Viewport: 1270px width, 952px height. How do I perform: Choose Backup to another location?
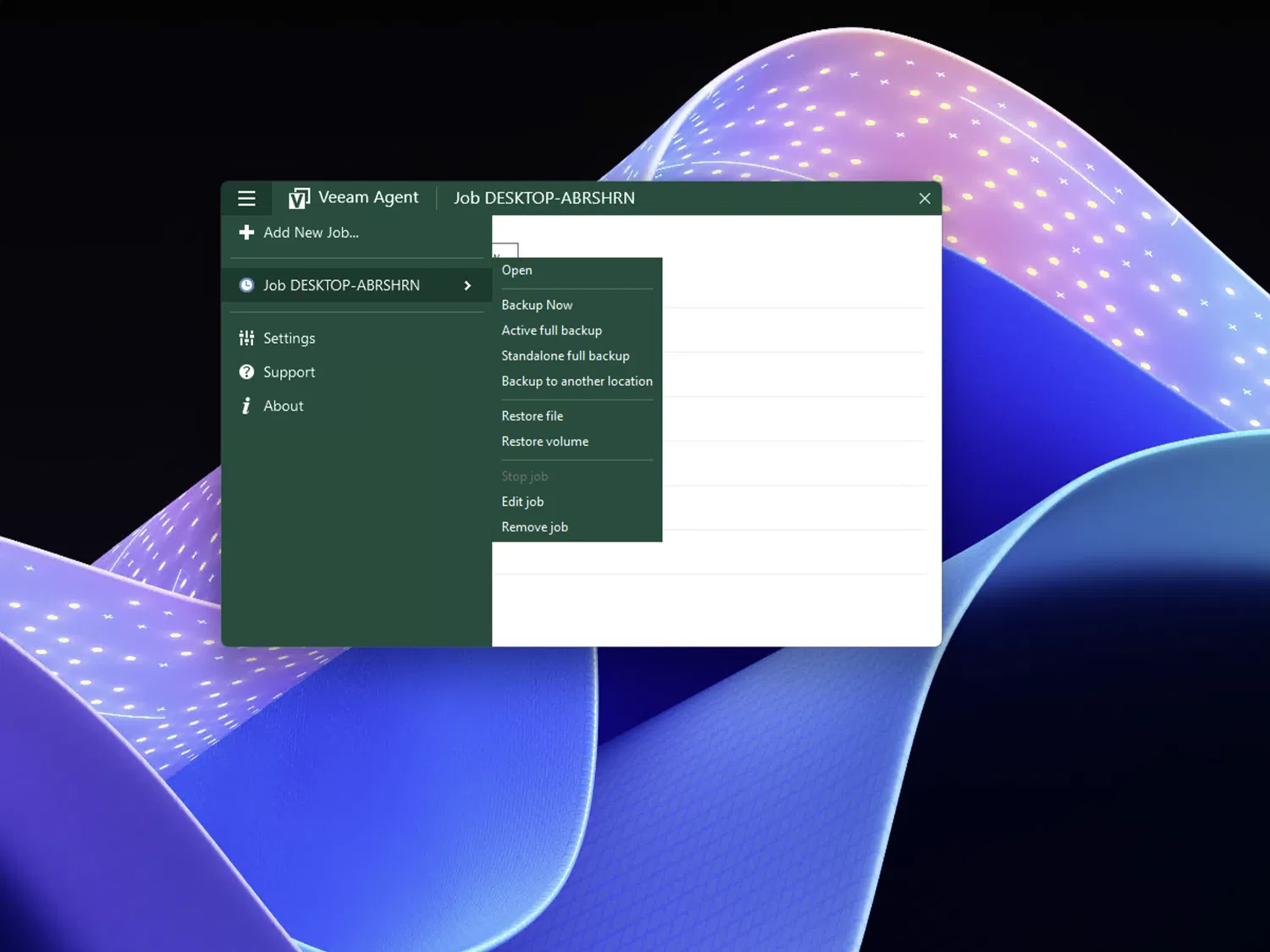[x=577, y=381]
